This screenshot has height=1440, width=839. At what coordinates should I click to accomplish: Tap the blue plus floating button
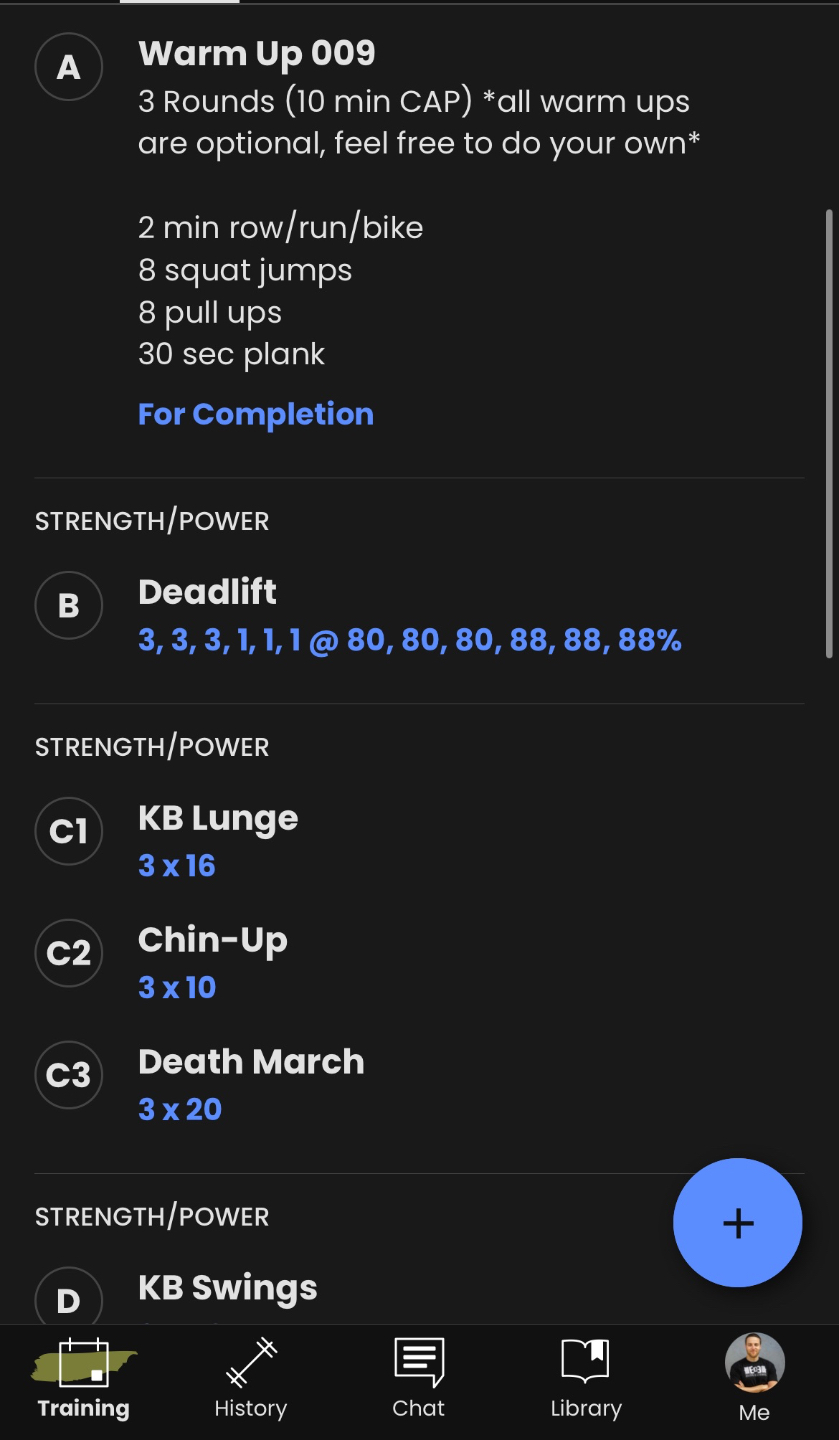[737, 1222]
